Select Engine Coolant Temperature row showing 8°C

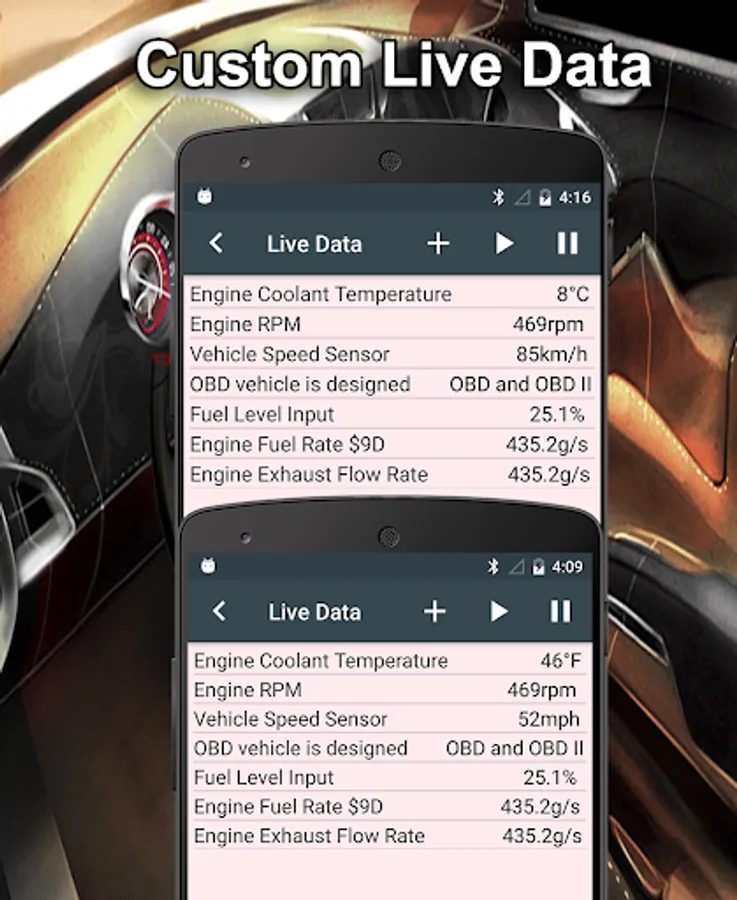391,294
